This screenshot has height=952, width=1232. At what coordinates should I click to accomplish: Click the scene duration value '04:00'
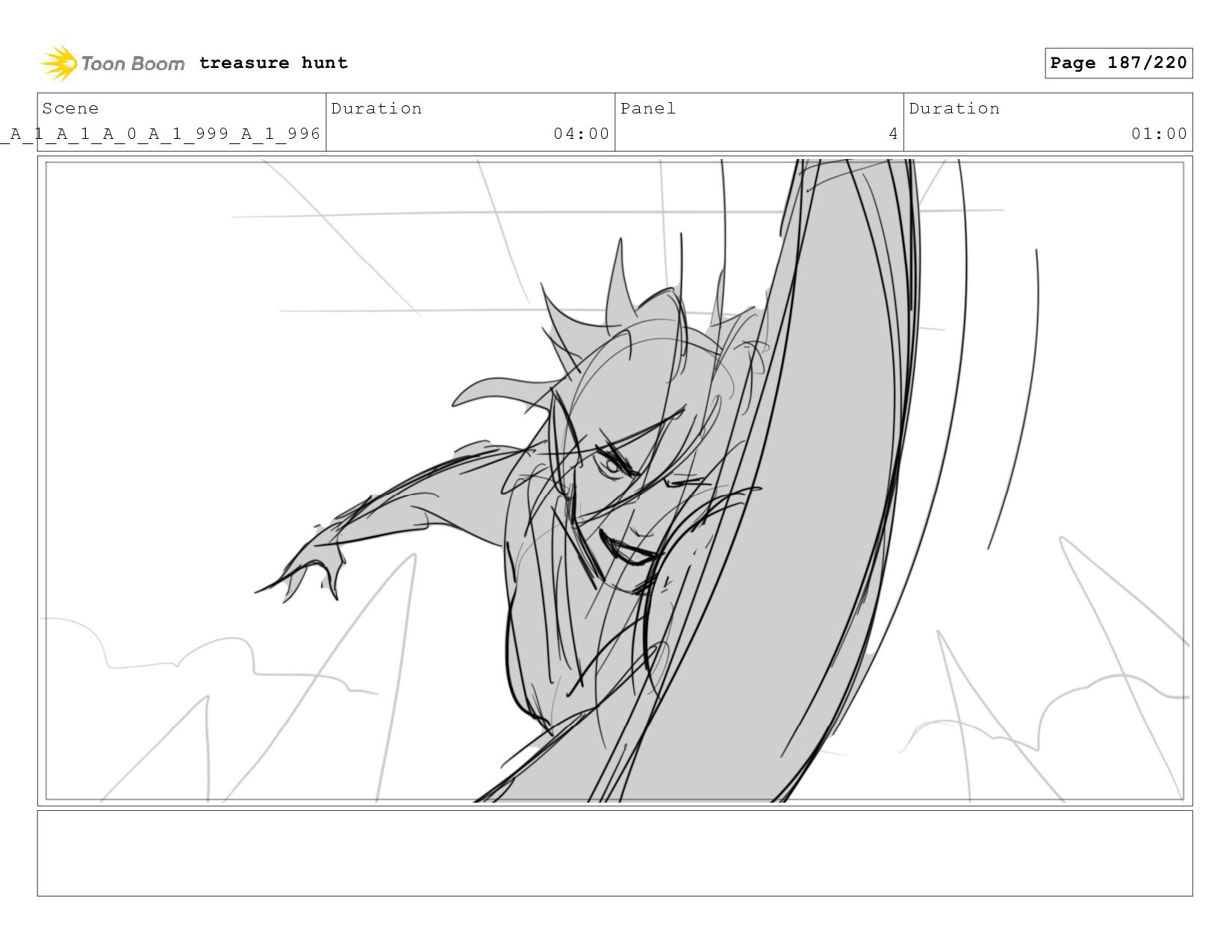(581, 134)
